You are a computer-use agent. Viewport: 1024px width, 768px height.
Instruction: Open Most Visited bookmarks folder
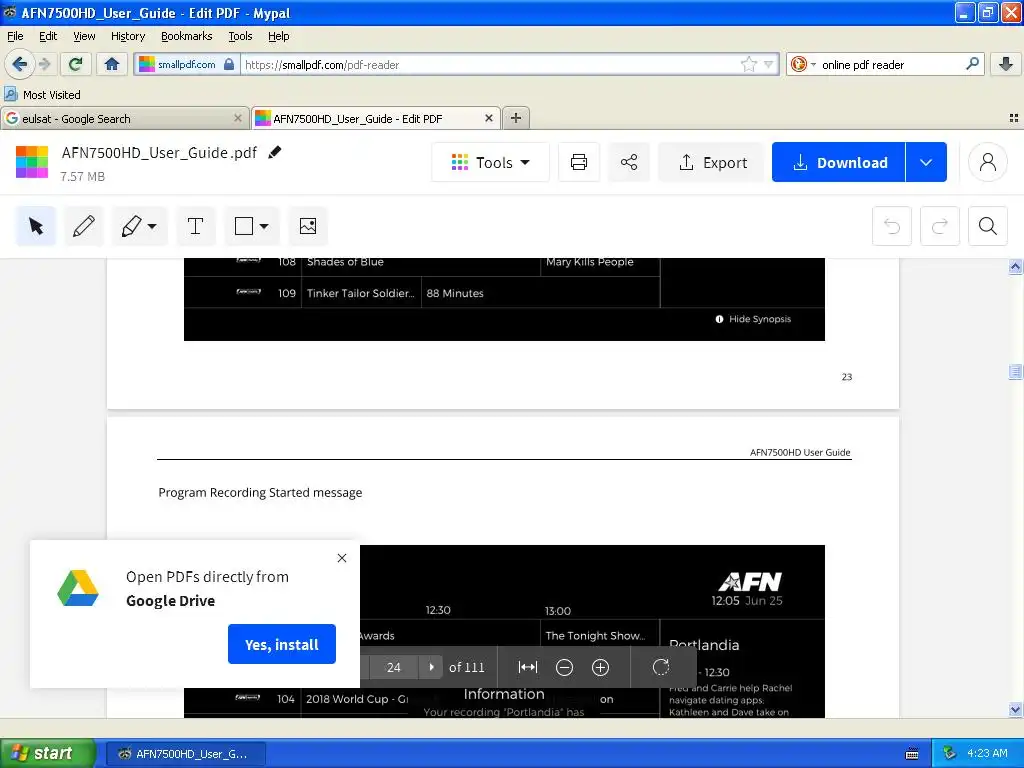pos(42,95)
